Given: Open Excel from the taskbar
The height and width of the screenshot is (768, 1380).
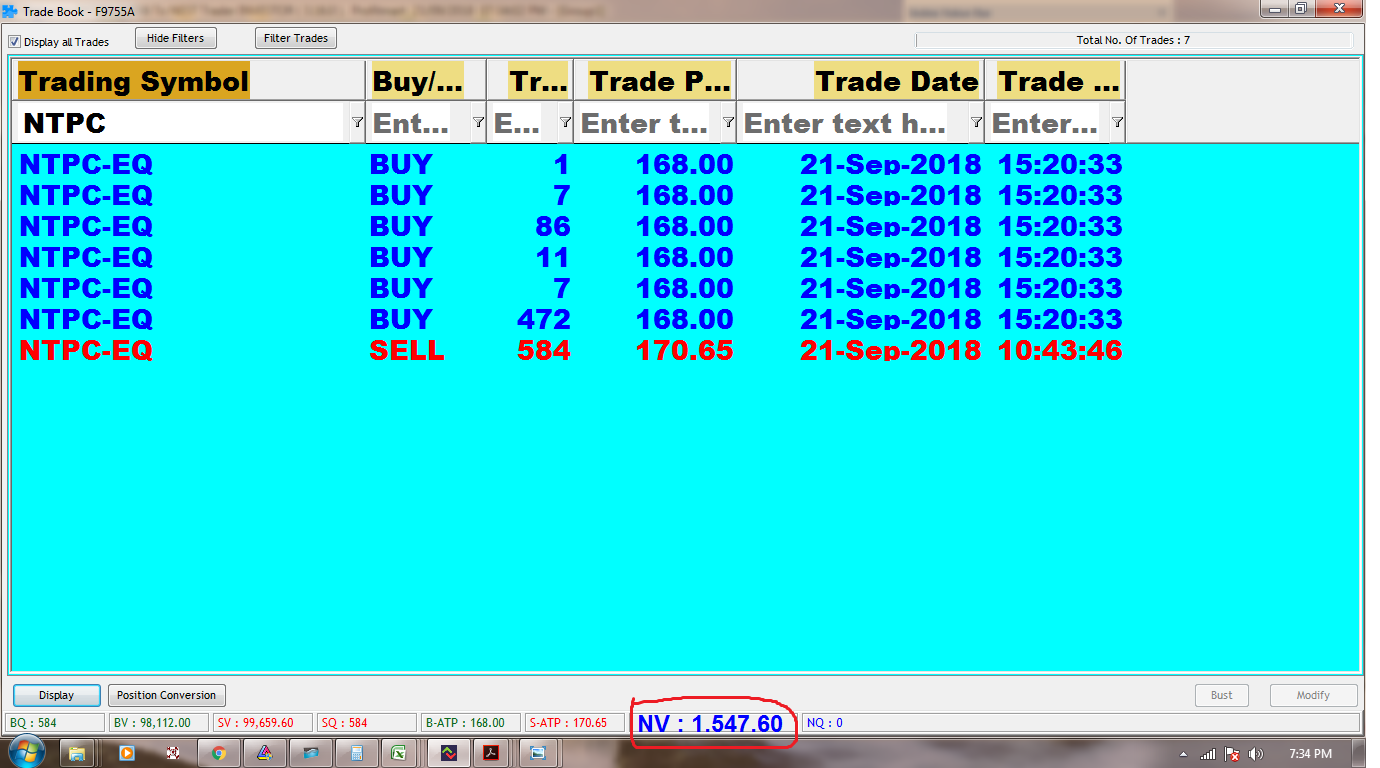Looking at the screenshot, I should [x=398, y=753].
